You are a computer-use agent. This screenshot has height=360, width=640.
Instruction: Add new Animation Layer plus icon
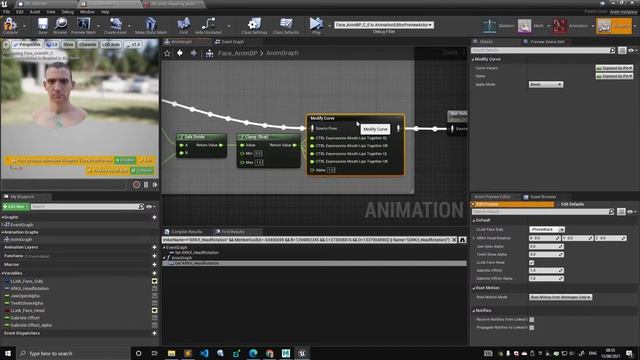tap(154, 247)
